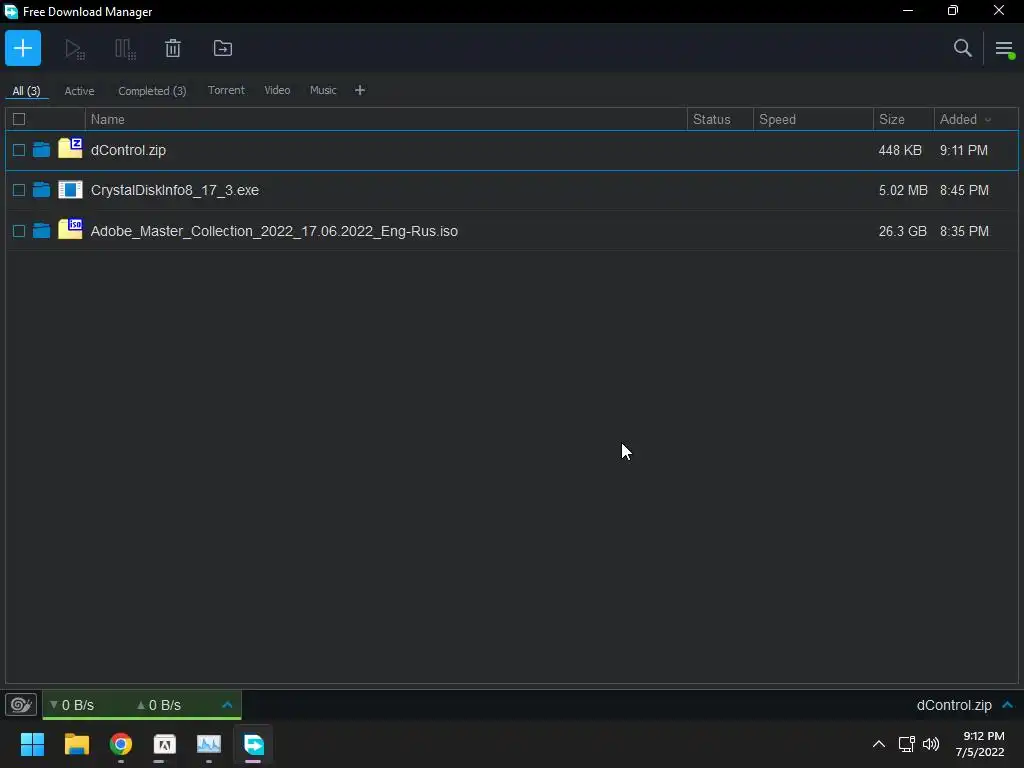Click the download speed 0 B/s indicator
The width and height of the screenshot is (1024, 768).
coord(72,705)
